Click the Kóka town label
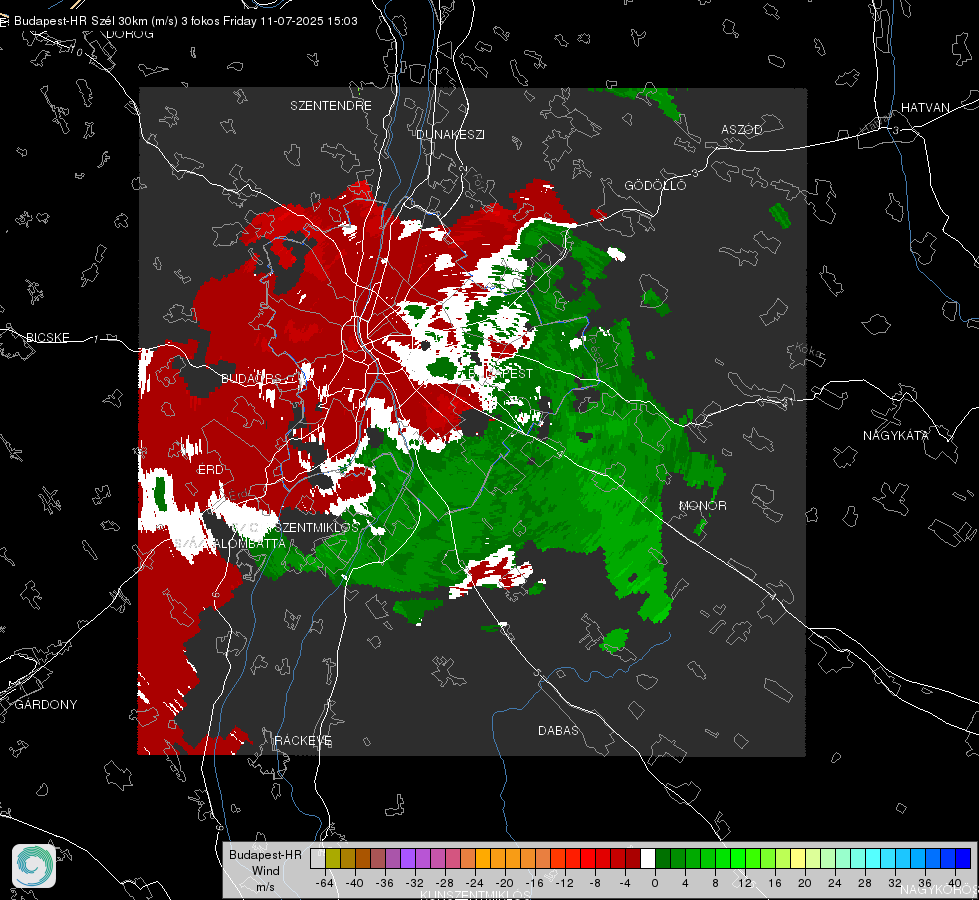This screenshot has height=900, width=979. click(x=810, y=351)
